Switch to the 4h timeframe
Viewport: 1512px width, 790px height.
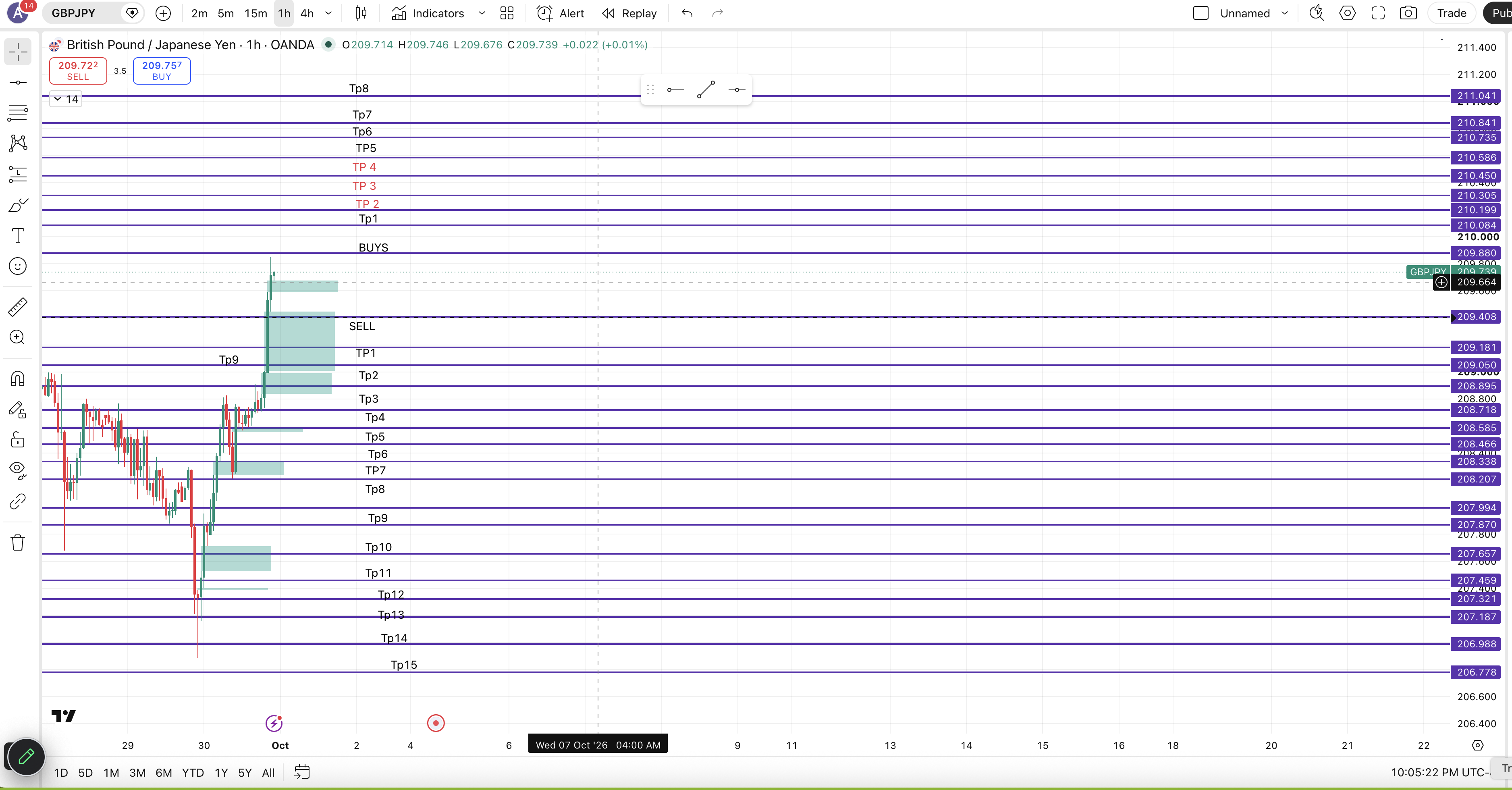pos(307,13)
